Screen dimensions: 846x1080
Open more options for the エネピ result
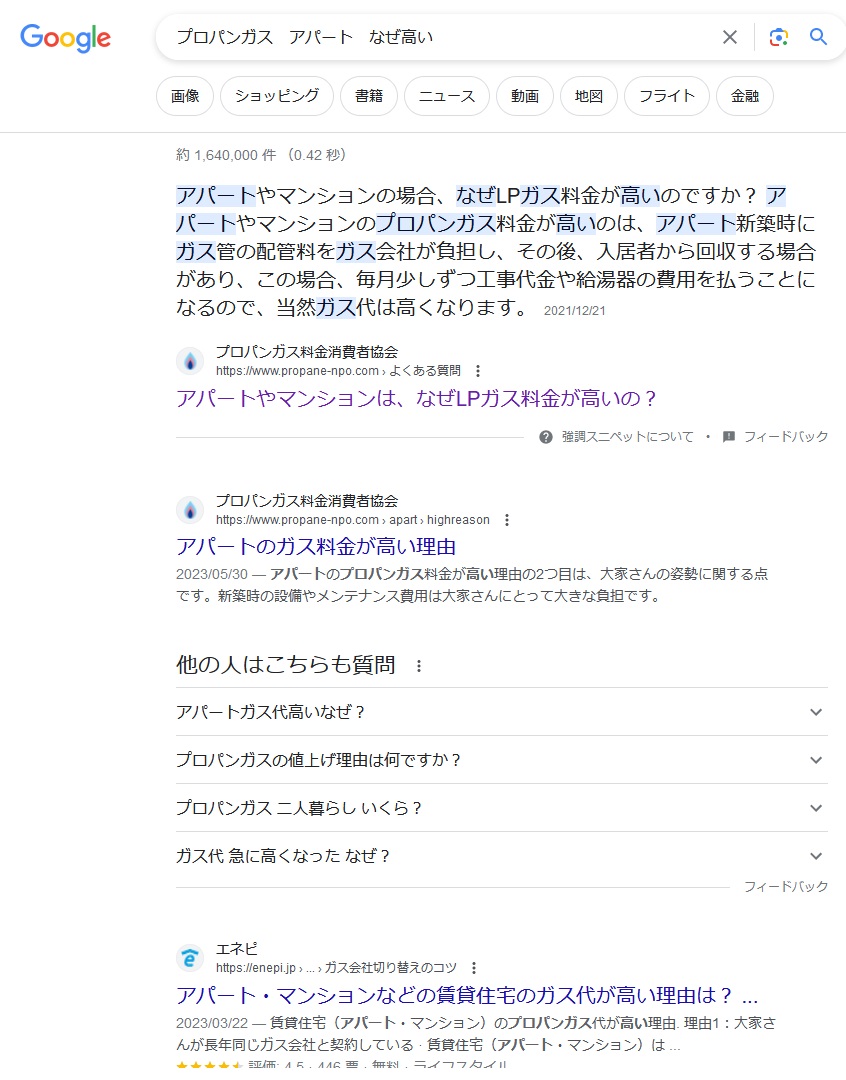point(473,968)
